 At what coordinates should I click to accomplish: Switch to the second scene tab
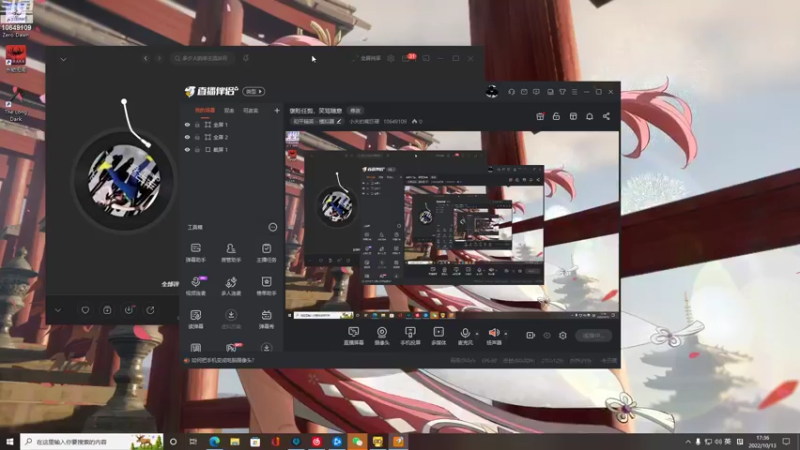(x=229, y=110)
